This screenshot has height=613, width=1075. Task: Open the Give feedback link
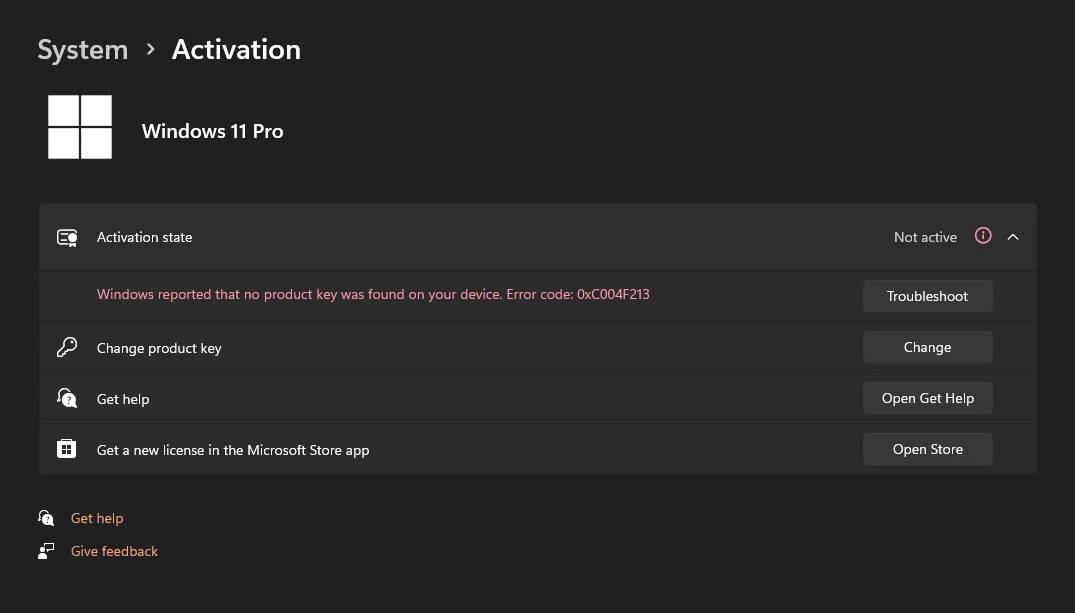tap(114, 551)
